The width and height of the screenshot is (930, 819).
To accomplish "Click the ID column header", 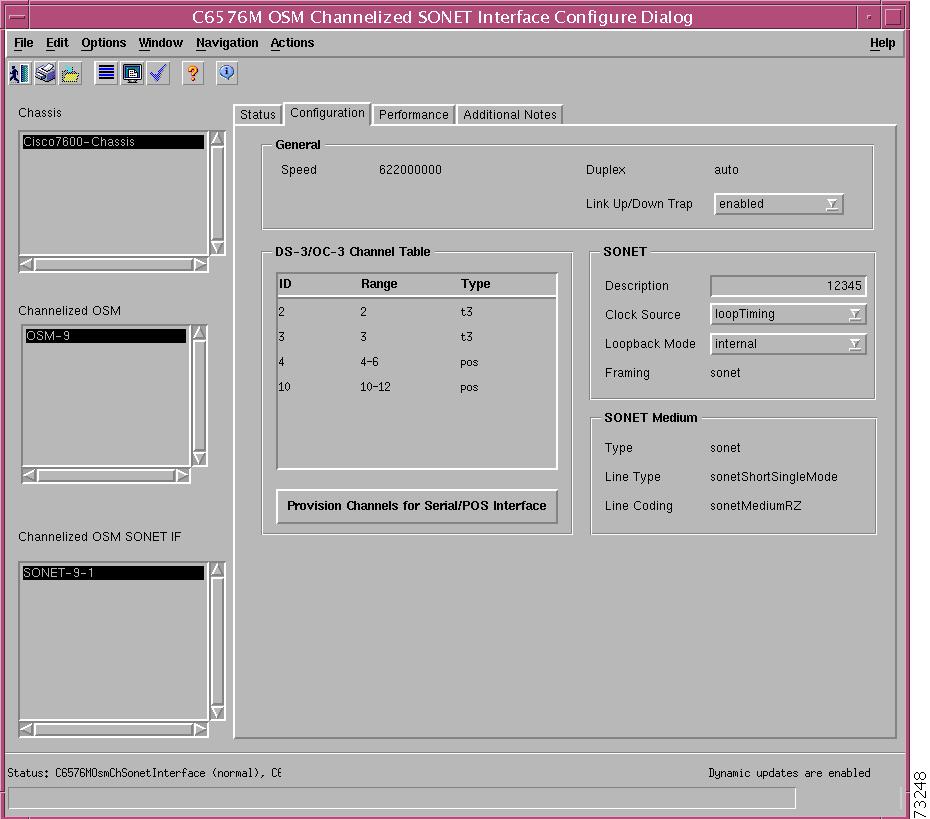I will tap(285, 284).
